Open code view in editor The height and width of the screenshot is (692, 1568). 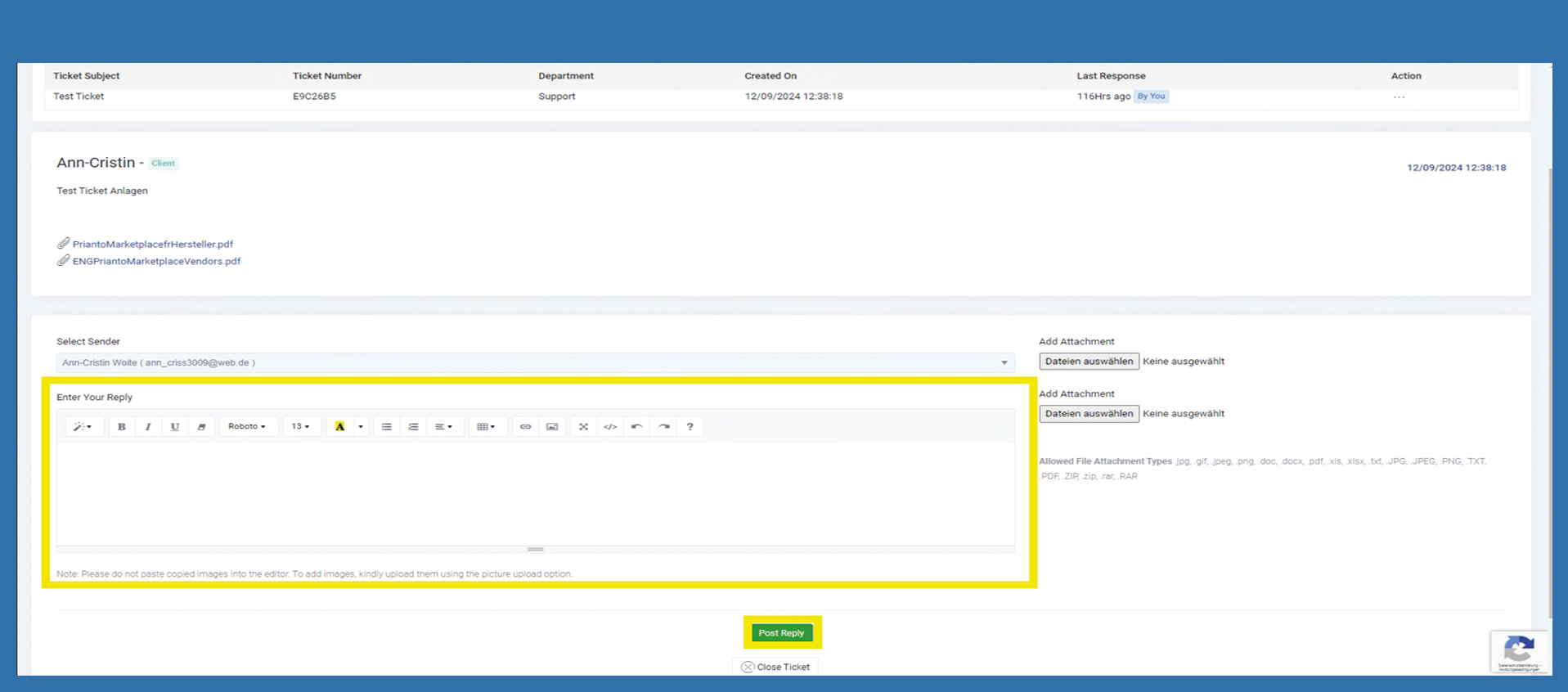click(x=610, y=427)
